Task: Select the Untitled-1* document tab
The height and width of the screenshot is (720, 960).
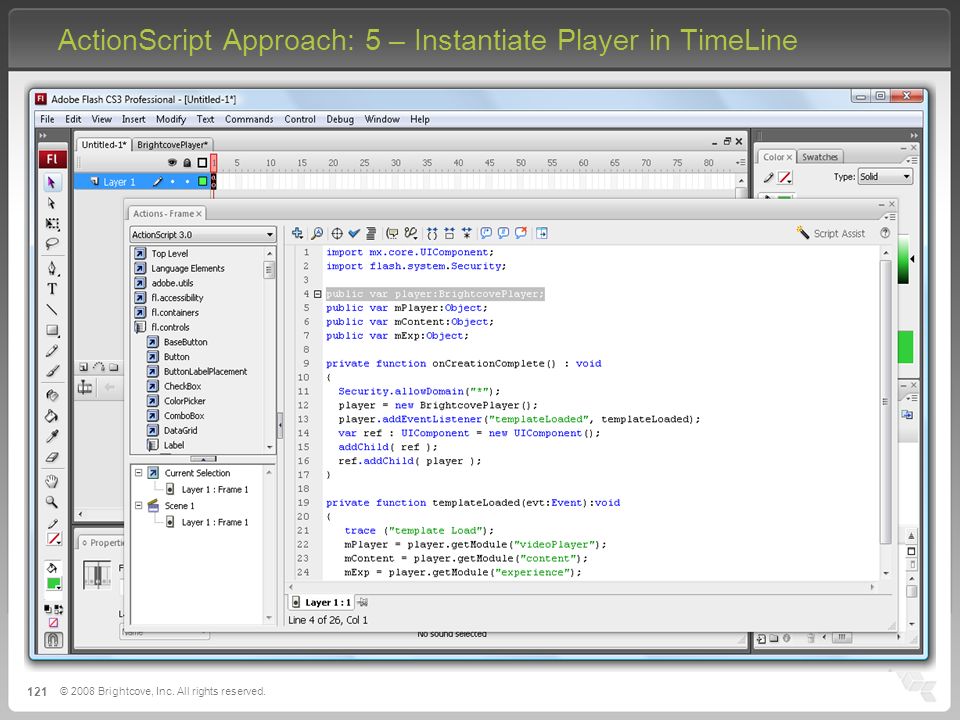Action: click(x=103, y=144)
